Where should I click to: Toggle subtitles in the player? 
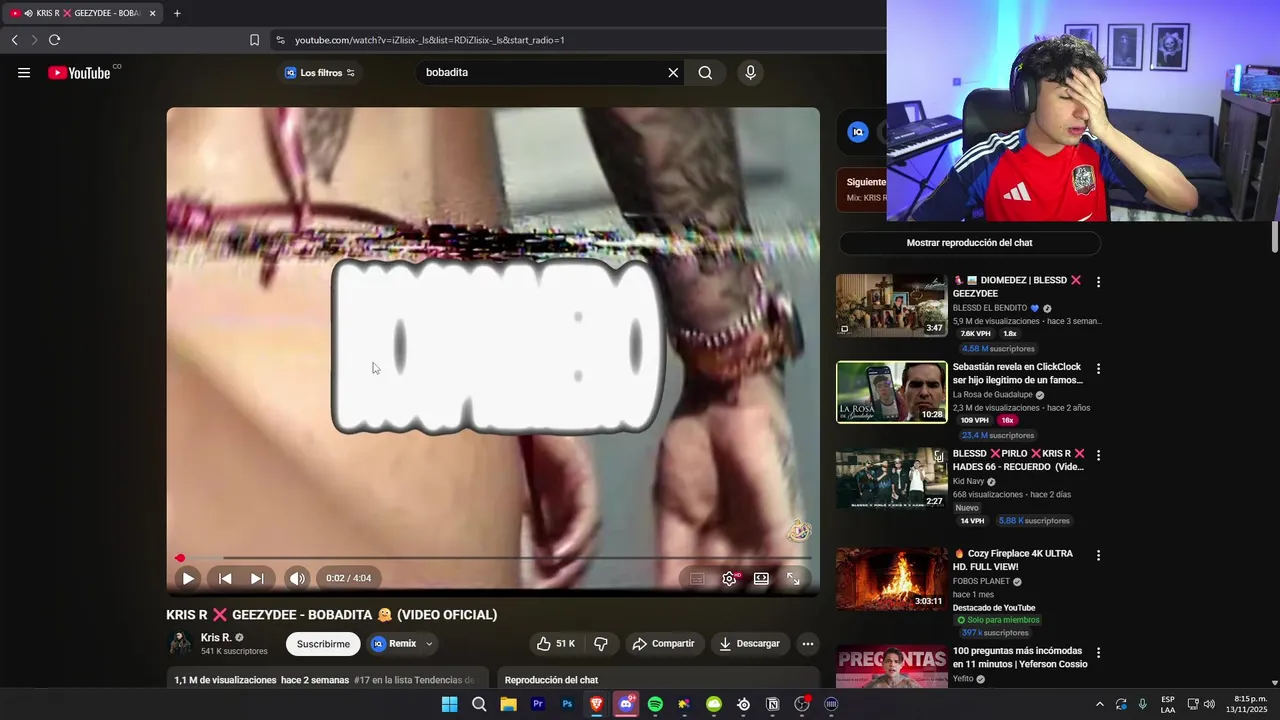697,578
